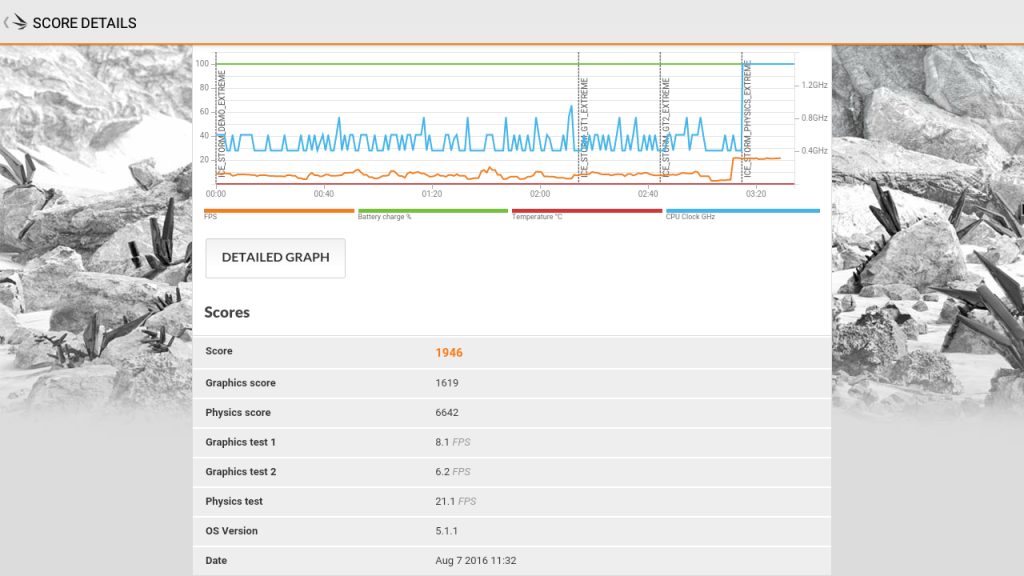Click the 0.8GHz axis label
Image resolution: width=1024 pixels, height=576 pixels.
pos(814,118)
